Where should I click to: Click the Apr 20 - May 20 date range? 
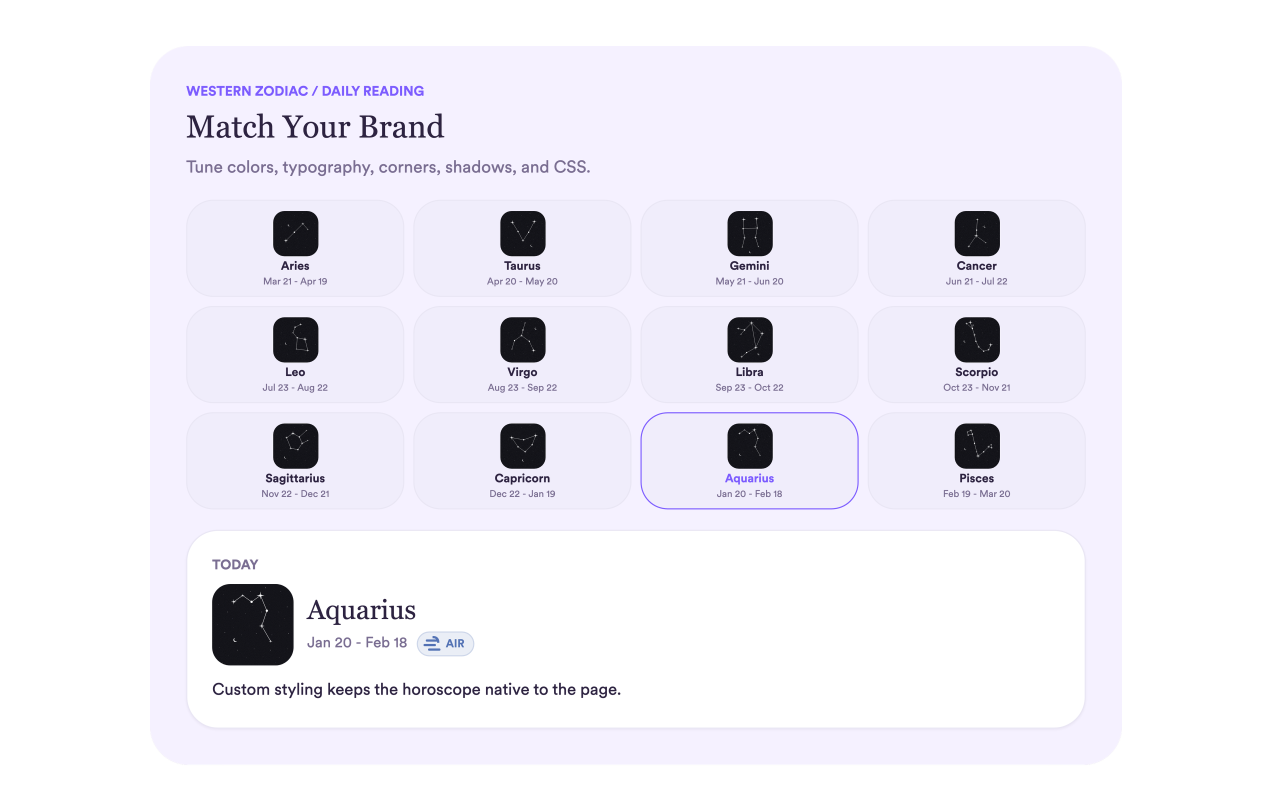coord(522,282)
